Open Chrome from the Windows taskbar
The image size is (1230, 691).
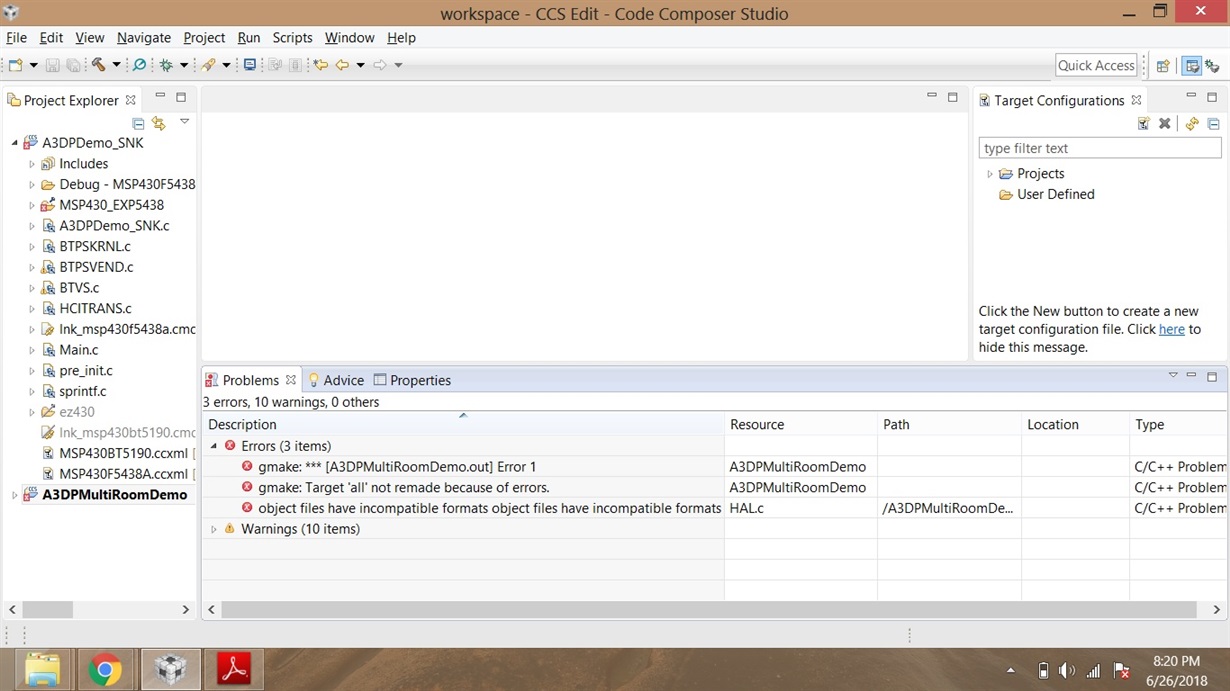[105, 670]
